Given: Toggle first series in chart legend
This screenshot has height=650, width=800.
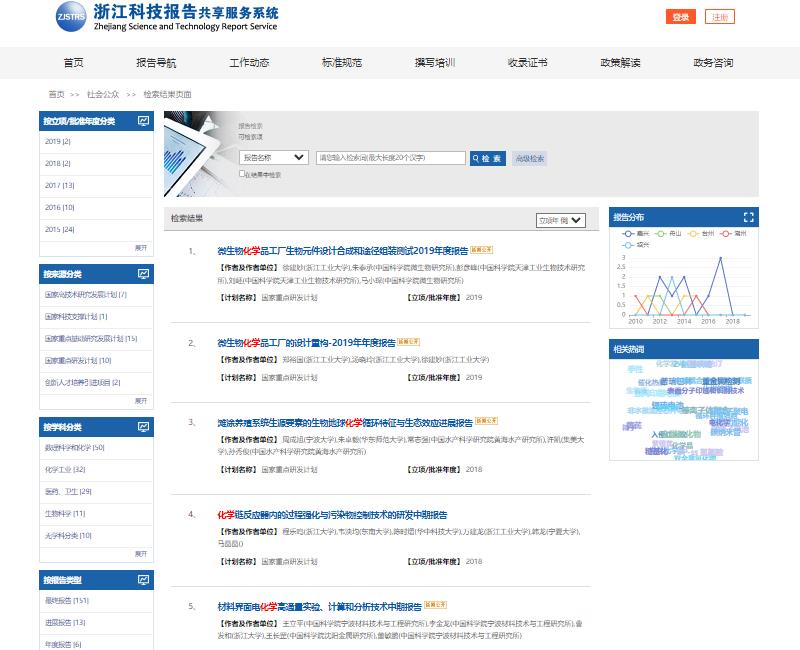Looking at the screenshot, I should (x=629, y=233).
